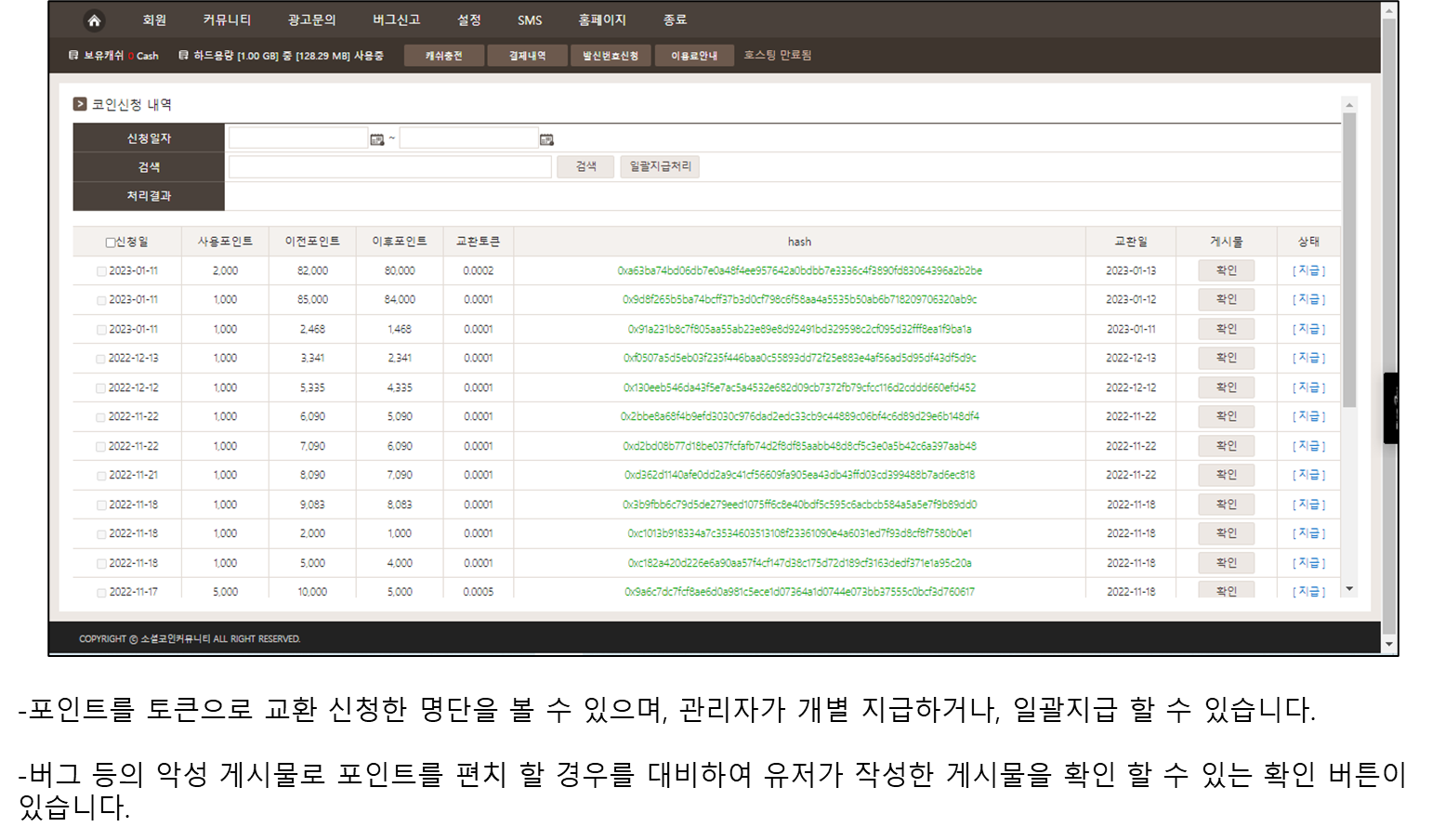Click the 캐쉬충전 button
The image size is (1445, 840).
click(444, 56)
